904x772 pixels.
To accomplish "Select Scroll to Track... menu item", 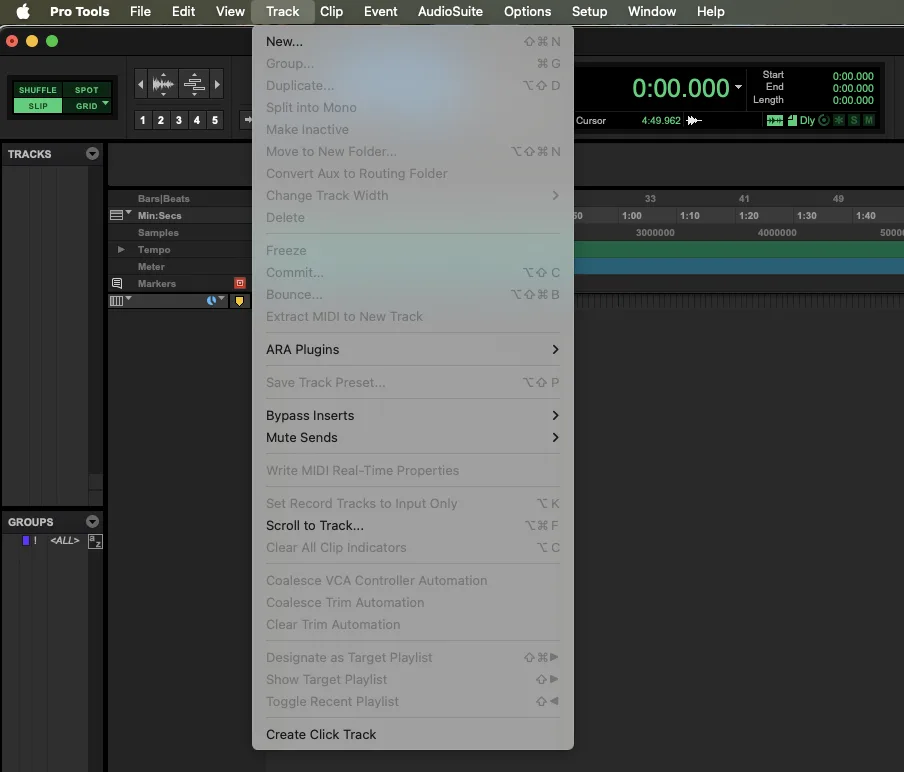I will [x=413, y=526].
